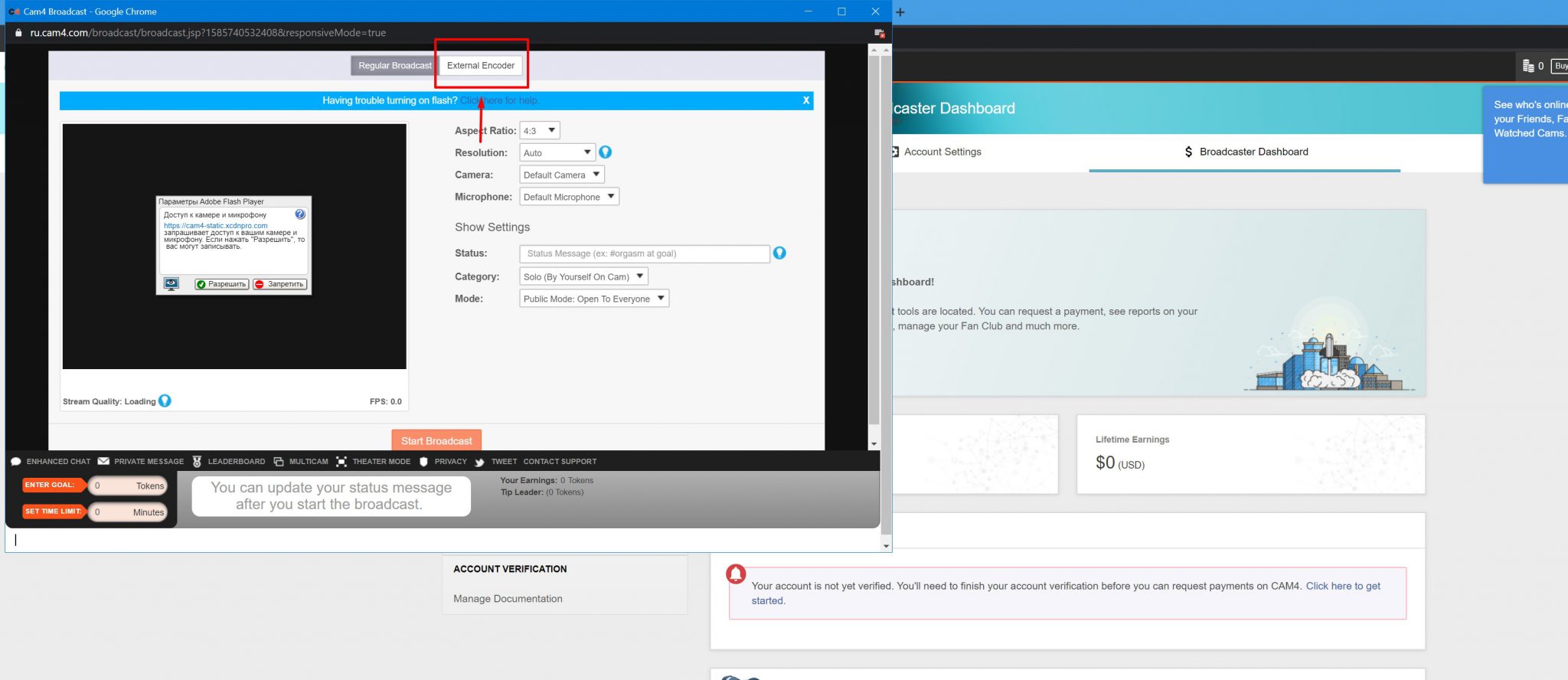This screenshot has width=1568, height=680.
Task: Open the Account Settings tab
Action: pos(942,152)
